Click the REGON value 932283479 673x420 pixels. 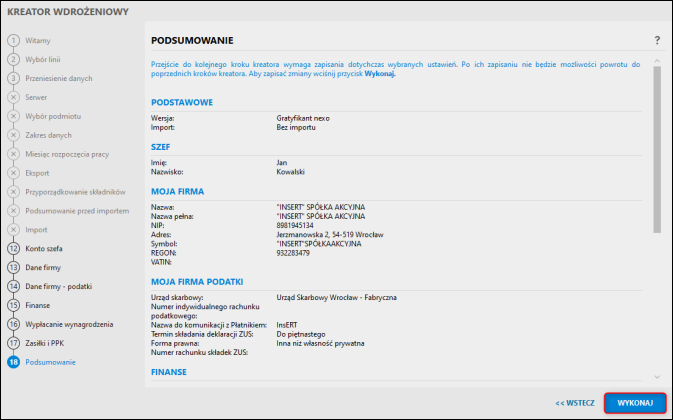tap(293, 253)
